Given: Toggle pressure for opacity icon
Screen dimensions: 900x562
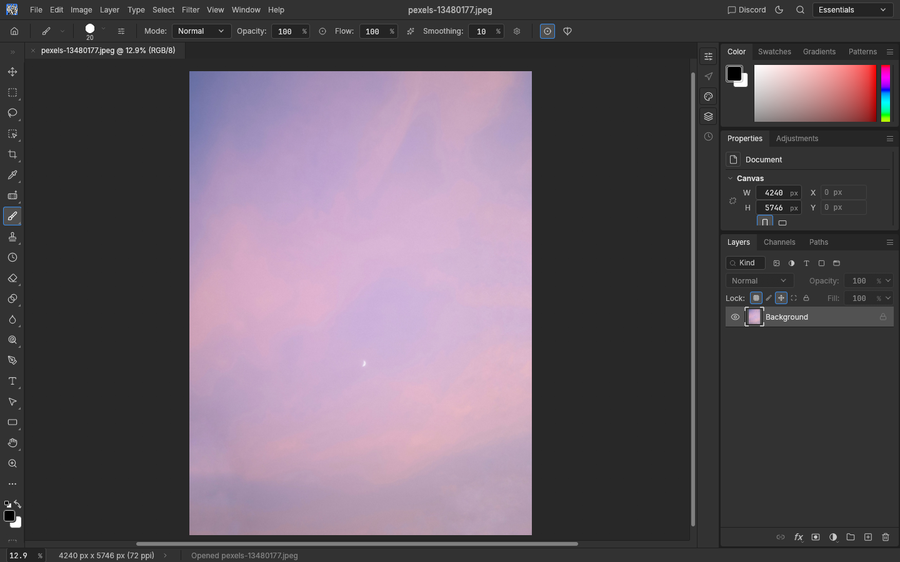Looking at the screenshot, I should click(323, 31).
